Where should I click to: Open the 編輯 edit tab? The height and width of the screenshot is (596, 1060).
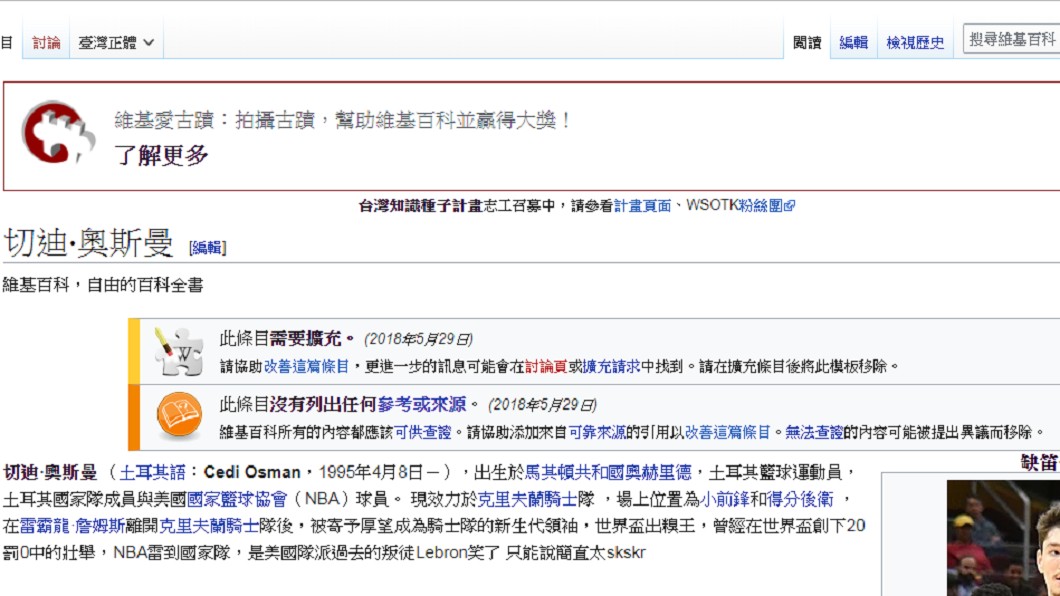click(853, 43)
